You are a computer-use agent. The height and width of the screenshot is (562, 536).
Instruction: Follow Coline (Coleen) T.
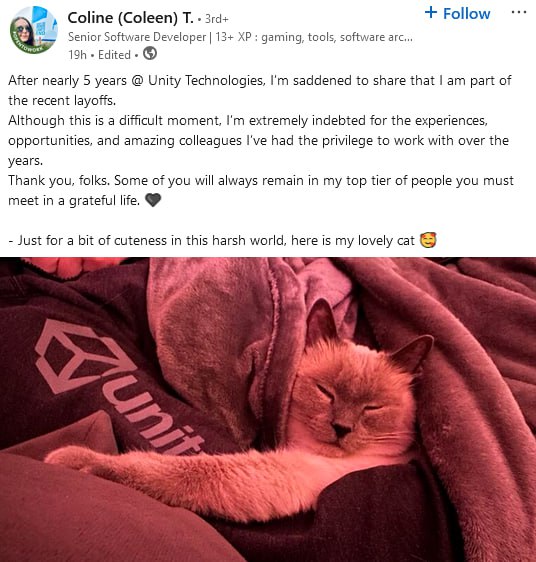(457, 13)
